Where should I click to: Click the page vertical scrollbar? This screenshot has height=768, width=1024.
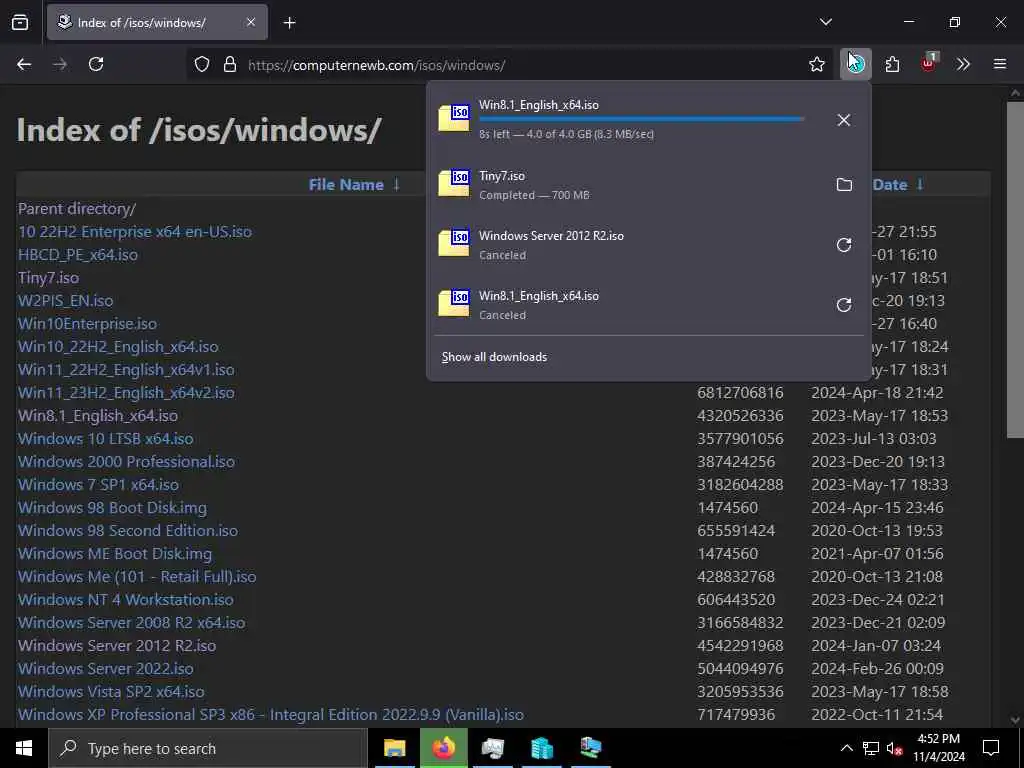[x=1014, y=269]
